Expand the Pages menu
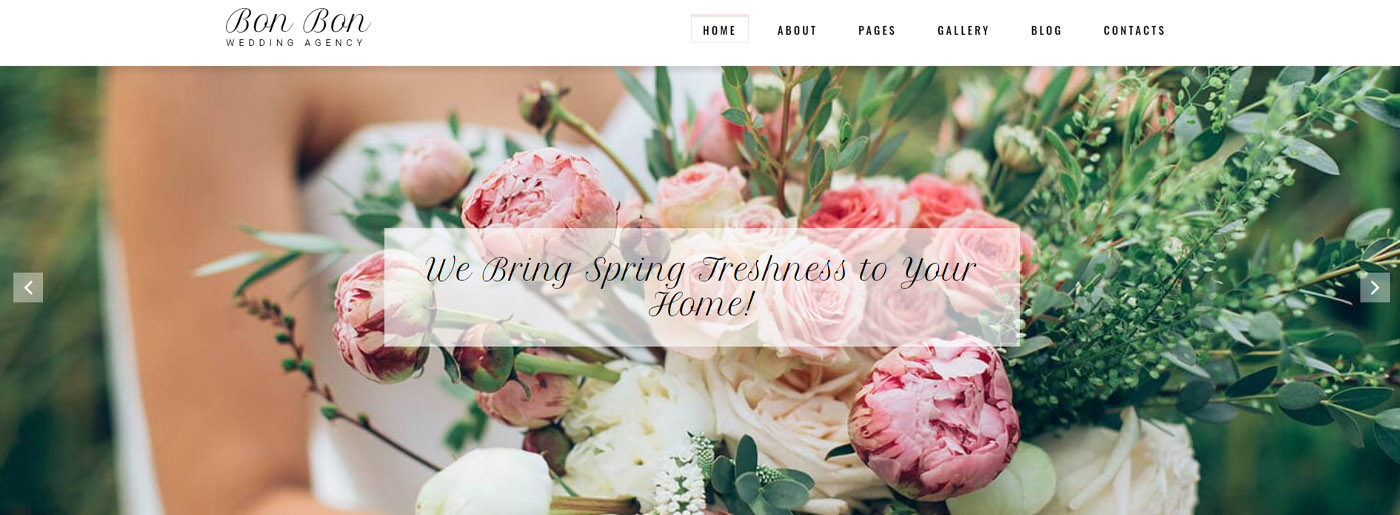The width and height of the screenshot is (1400, 515). tap(877, 30)
